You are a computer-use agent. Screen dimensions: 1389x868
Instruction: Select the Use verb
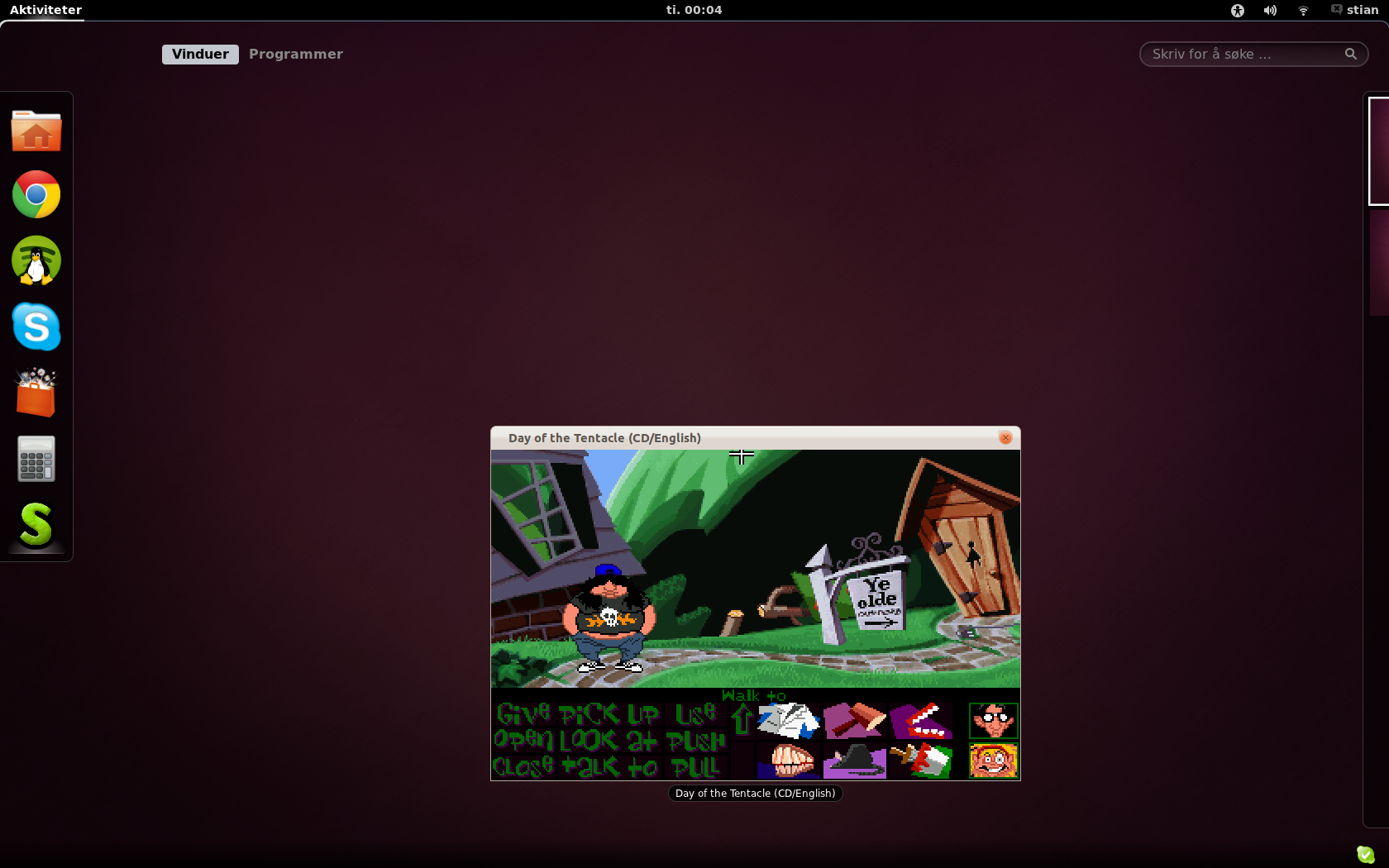[695, 713]
